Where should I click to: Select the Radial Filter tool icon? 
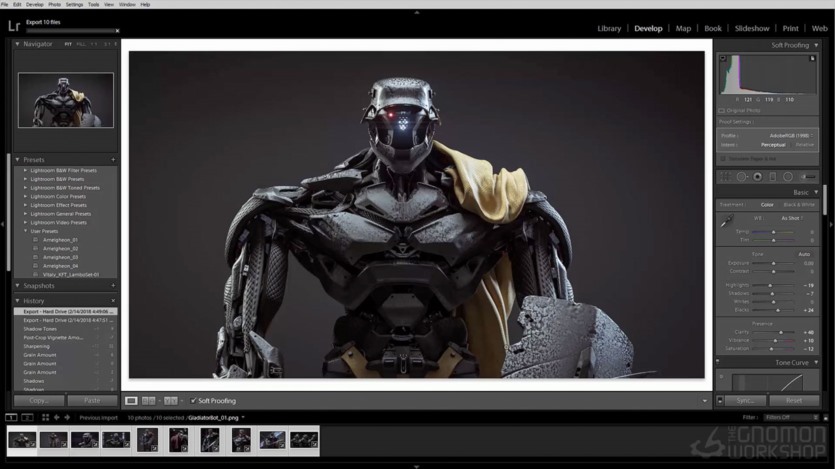pos(788,177)
